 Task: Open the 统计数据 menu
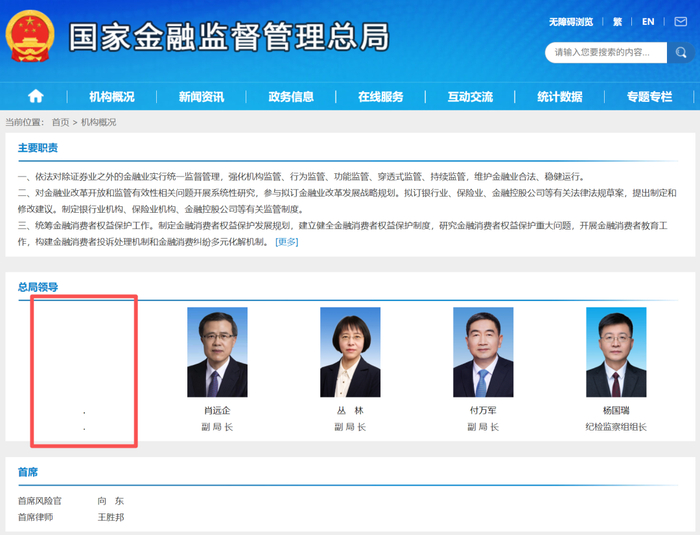pyautogui.click(x=560, y=96)
